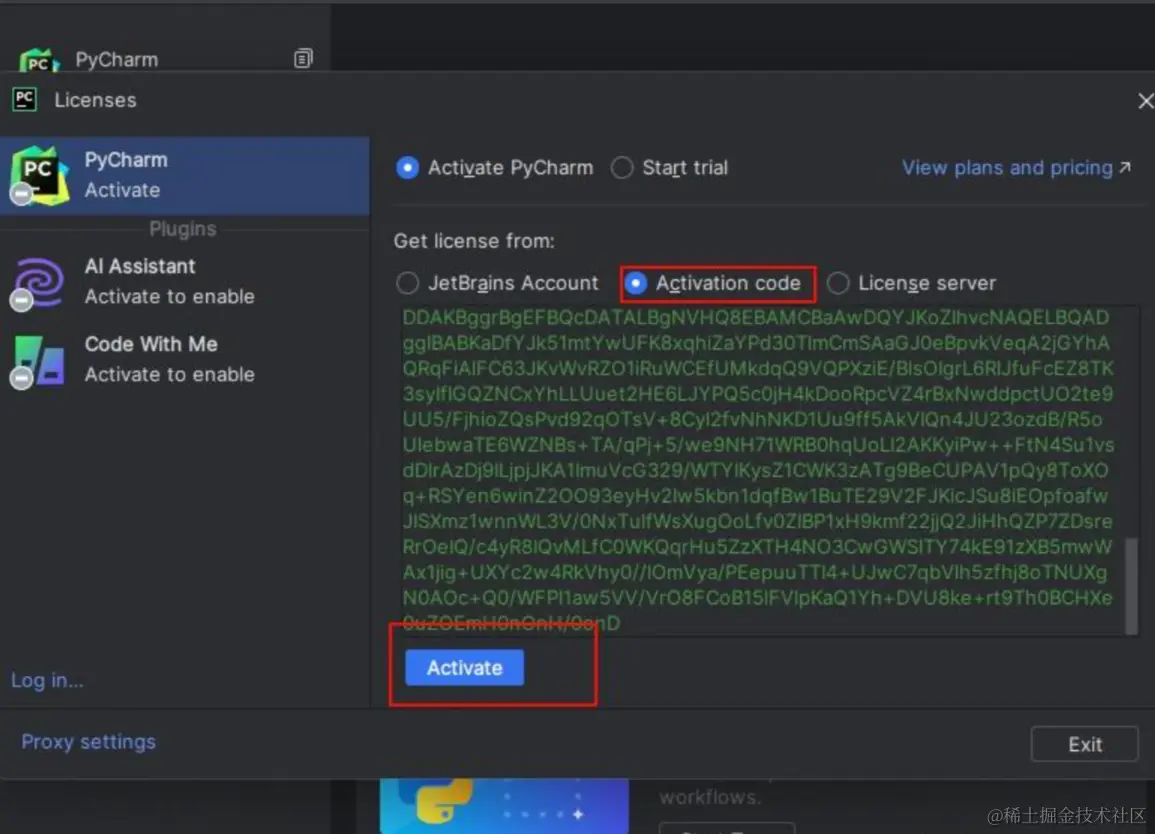The image size is (1155, 834).
Task: Click the Plugins section header text
Action: (183, 229)
